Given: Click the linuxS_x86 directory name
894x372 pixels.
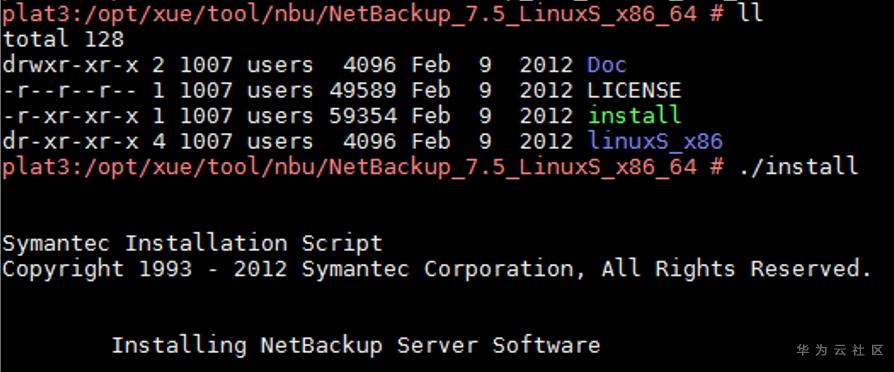Looking at the screenshot, I should pyautogui.click(x=655, y=141).
